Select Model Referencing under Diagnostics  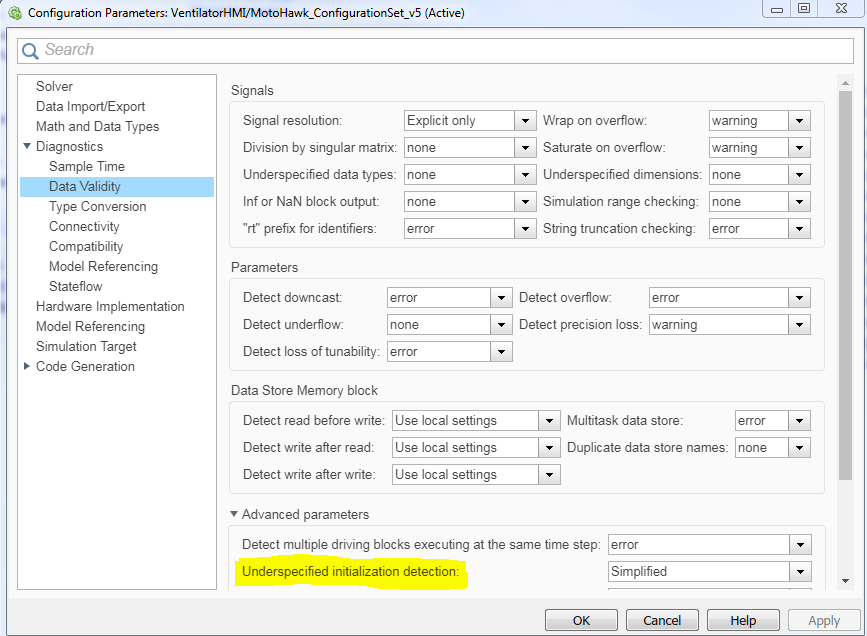(x=103, y=266)
